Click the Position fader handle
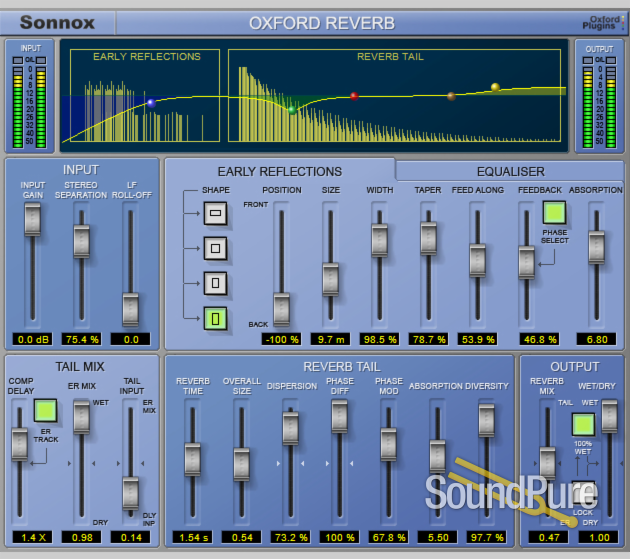The height and width of the screenshot is (559, 630). click(282, 309)
